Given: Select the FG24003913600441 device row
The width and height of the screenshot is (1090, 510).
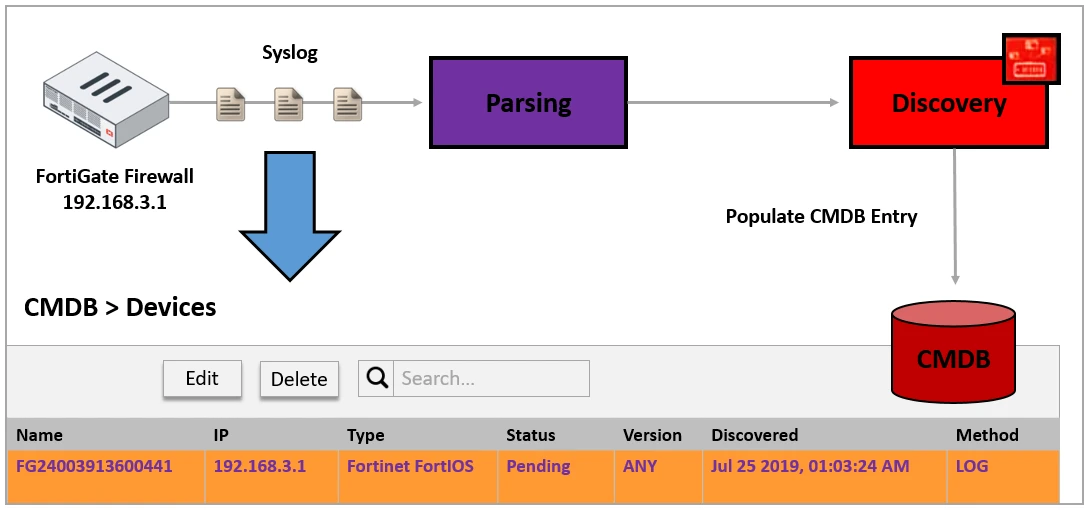Looking at the screenshot, I should (x=88, y=466).
